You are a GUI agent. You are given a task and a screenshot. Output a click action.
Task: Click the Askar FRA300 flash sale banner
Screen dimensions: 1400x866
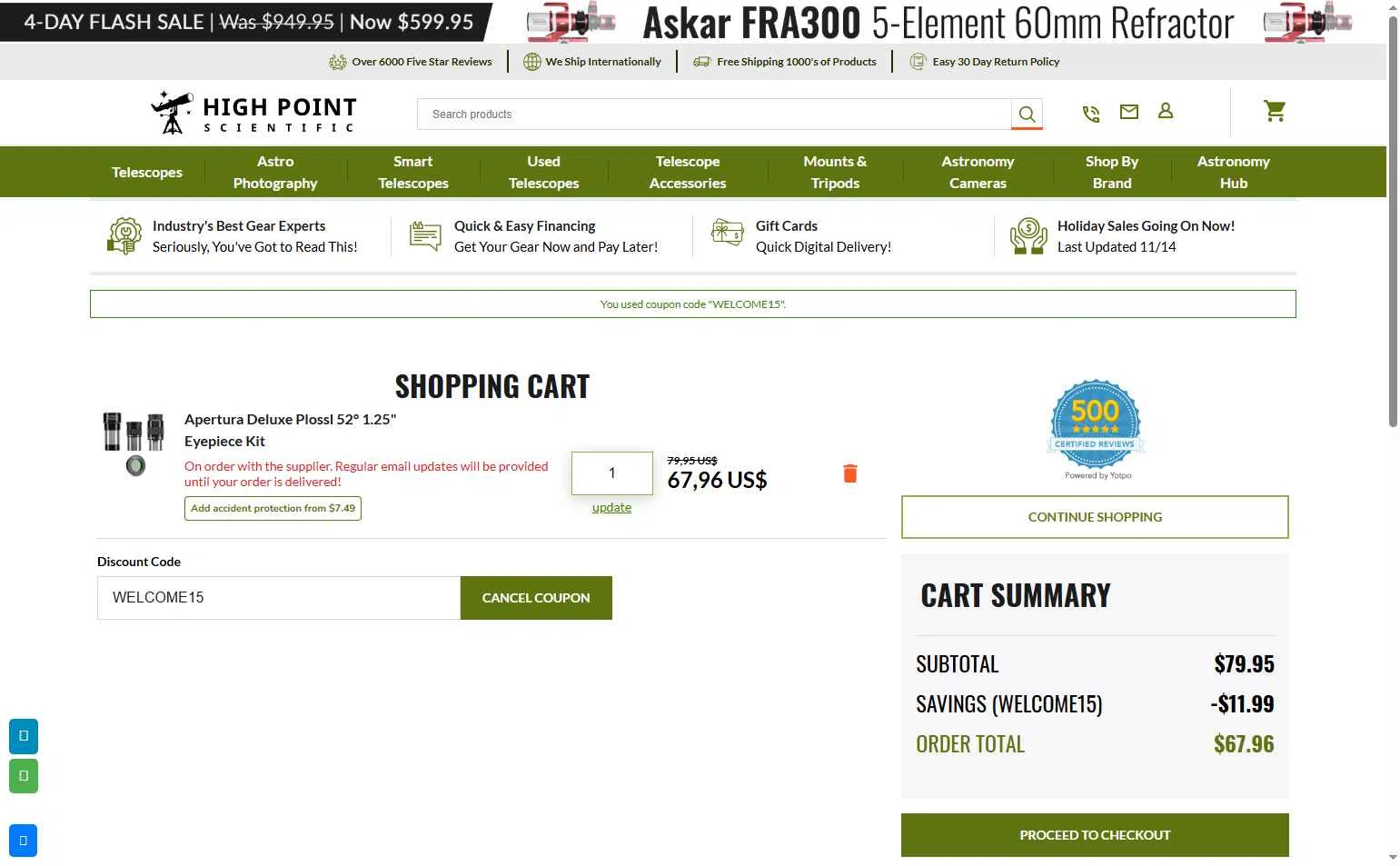click(x=693, y=22)
